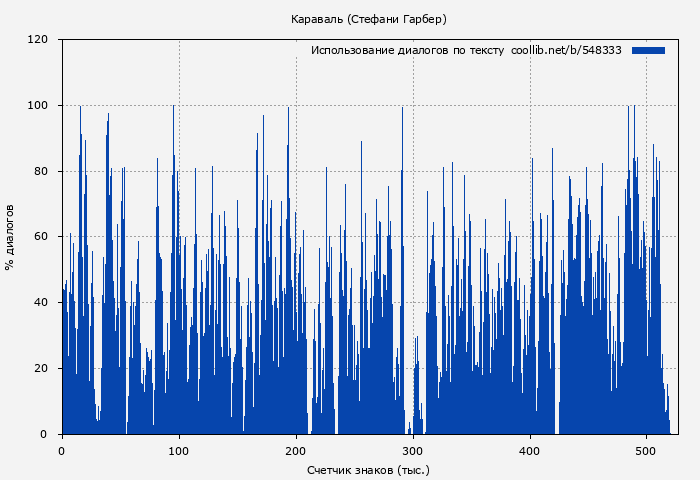Open the coollib.net/b/548333 link in legend
Viewport: 700px width, 480px height.
click(x=566, y=50)
